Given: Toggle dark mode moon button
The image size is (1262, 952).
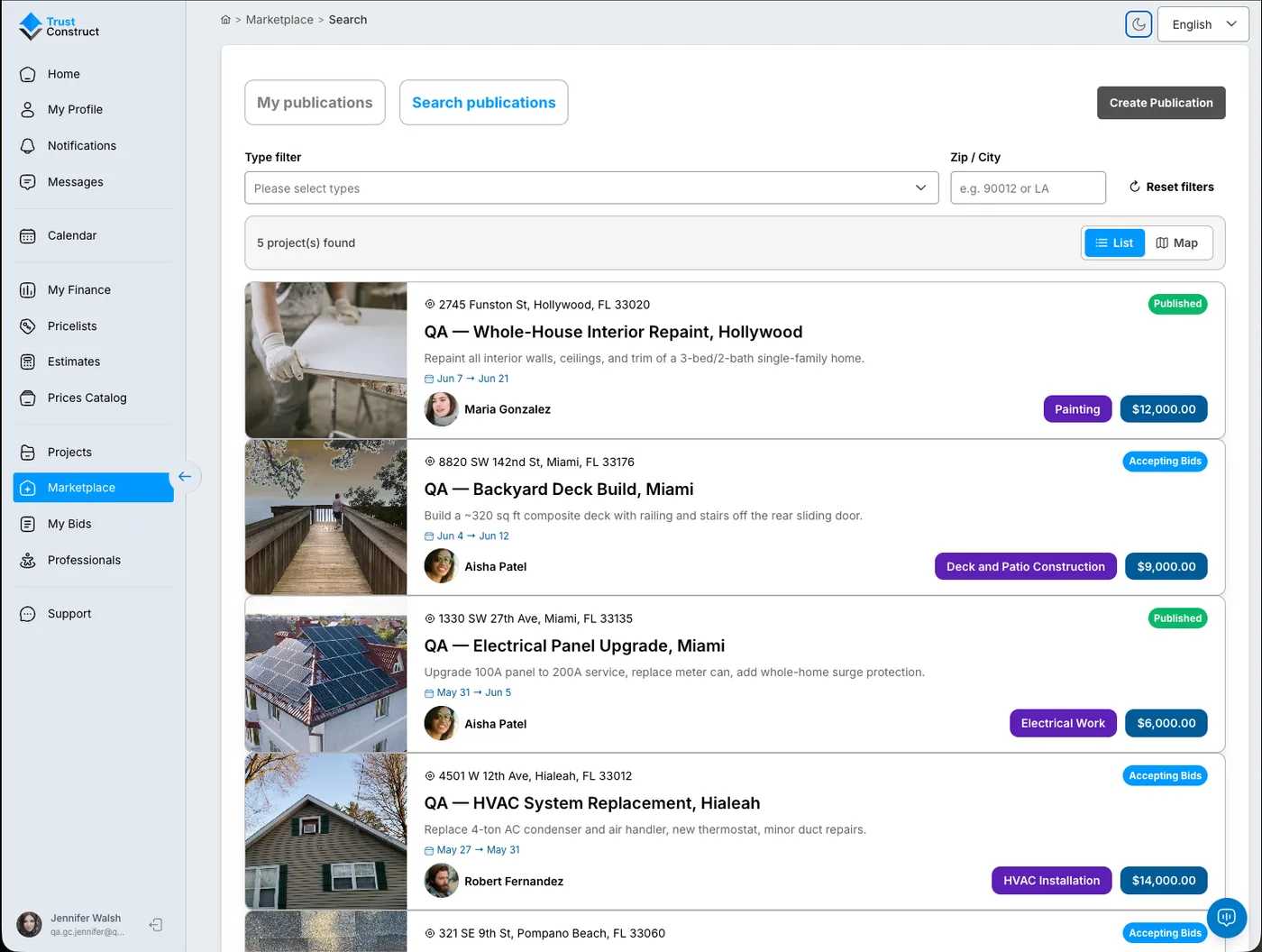Looking at the screenshot, I should [1139, 24].
